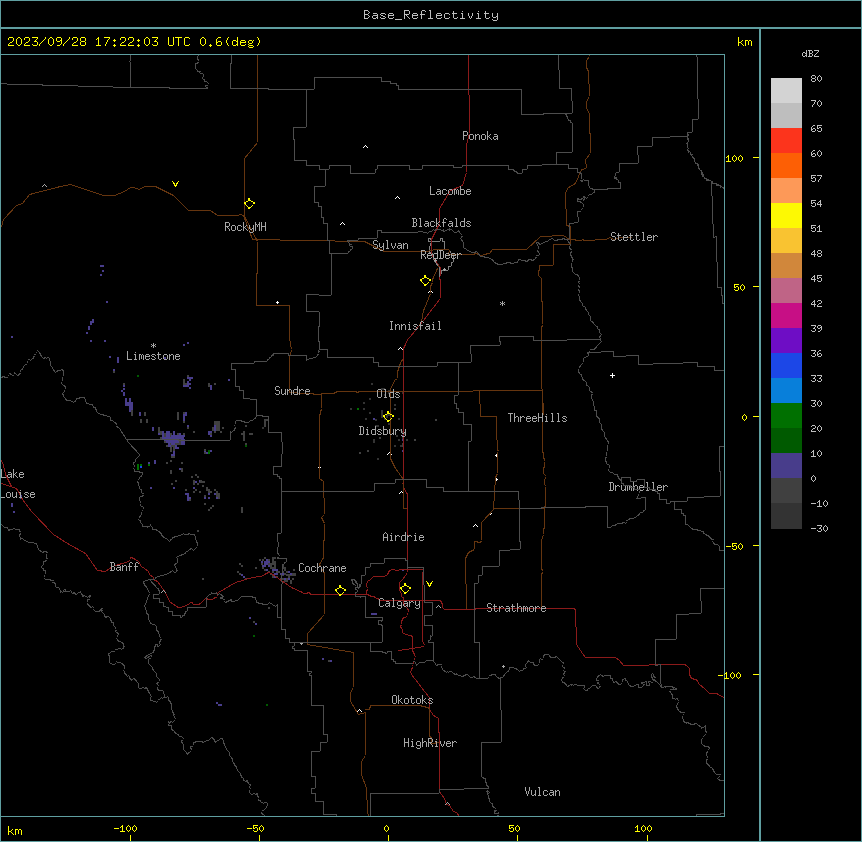Image resolution: width=862 pixels, height=842 pixels.
Task: Click the Stettler town label
Action: tap(634, 237)
